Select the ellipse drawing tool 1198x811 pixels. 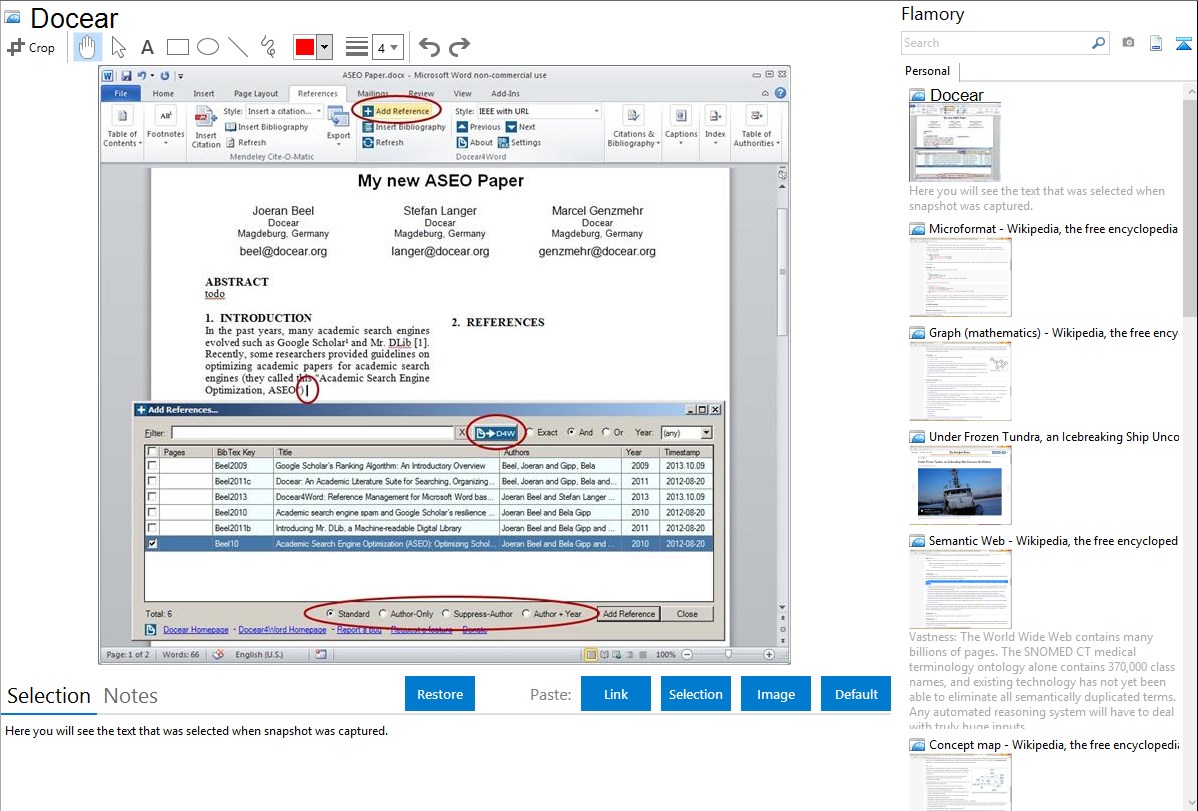[x=208, y=47]
